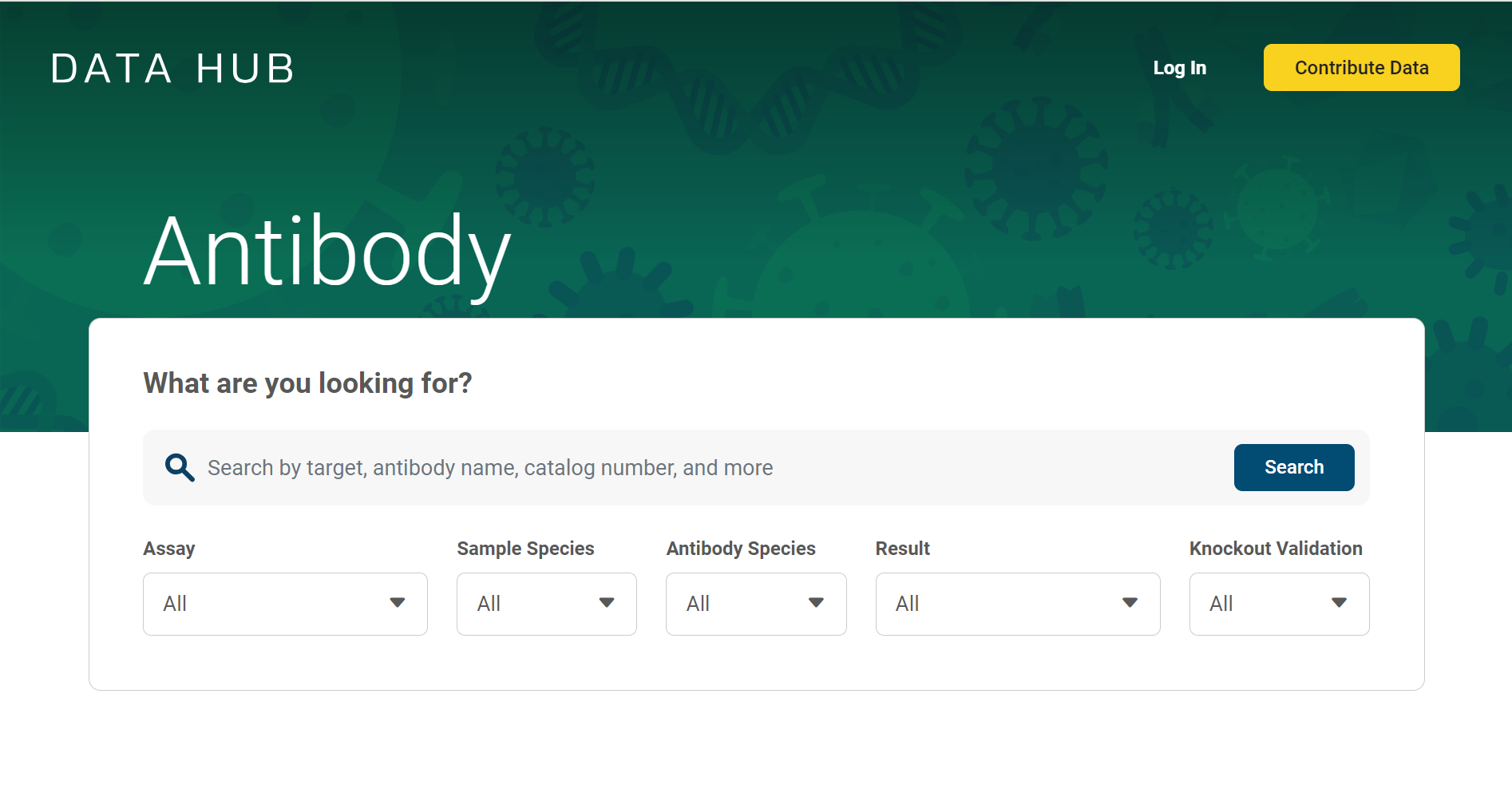Click the Log In link

pyautogui.click(x=1180, y=68)
